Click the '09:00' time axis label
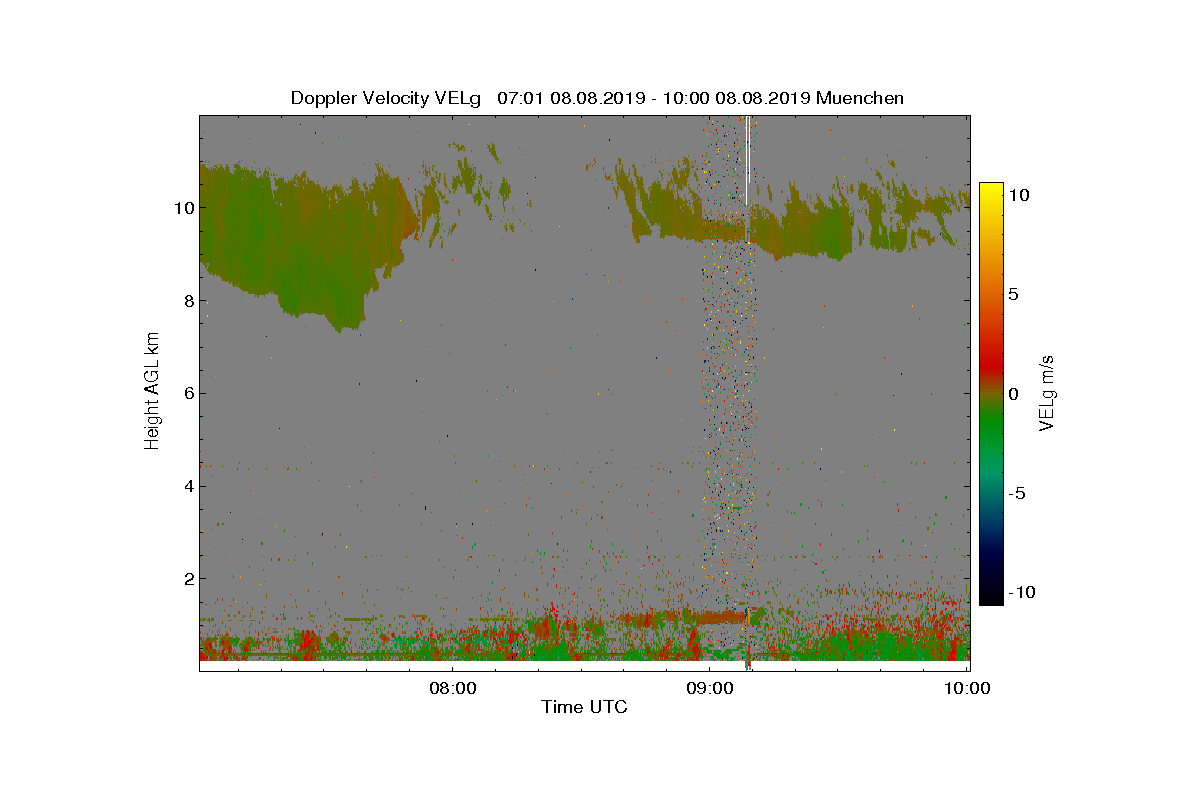1200x800 pixels. point(709,688)
